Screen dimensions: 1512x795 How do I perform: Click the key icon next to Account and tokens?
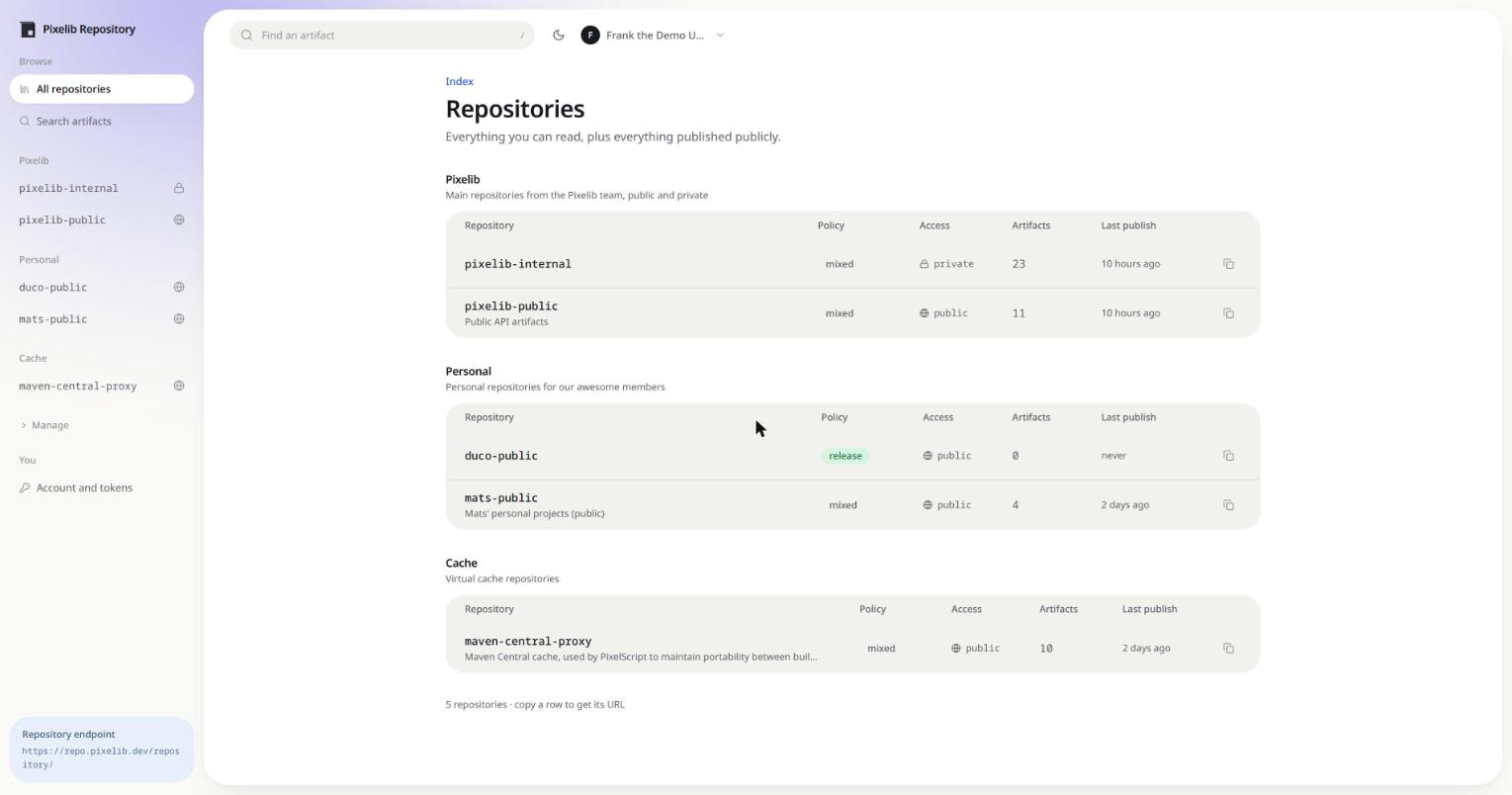(25, 487)
